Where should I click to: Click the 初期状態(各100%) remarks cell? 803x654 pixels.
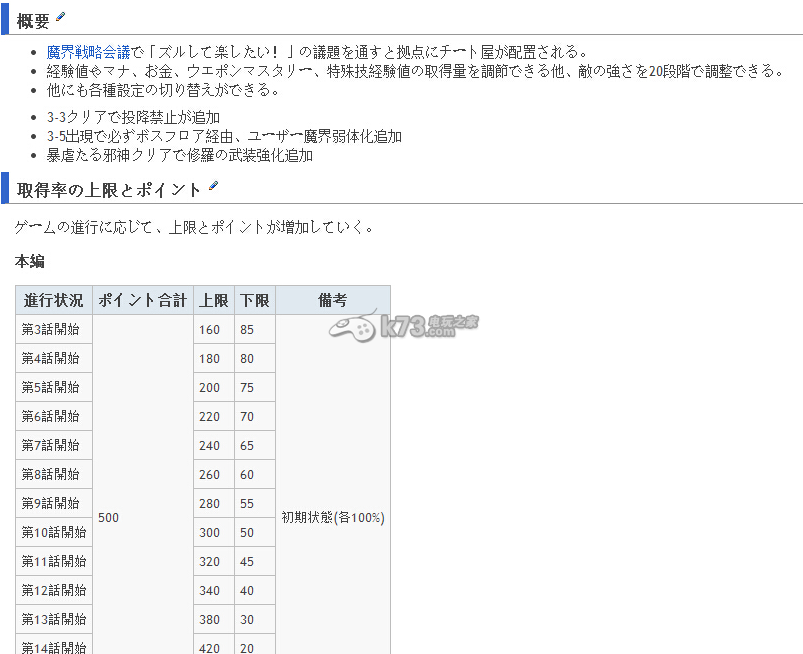[x=332, y=518]
